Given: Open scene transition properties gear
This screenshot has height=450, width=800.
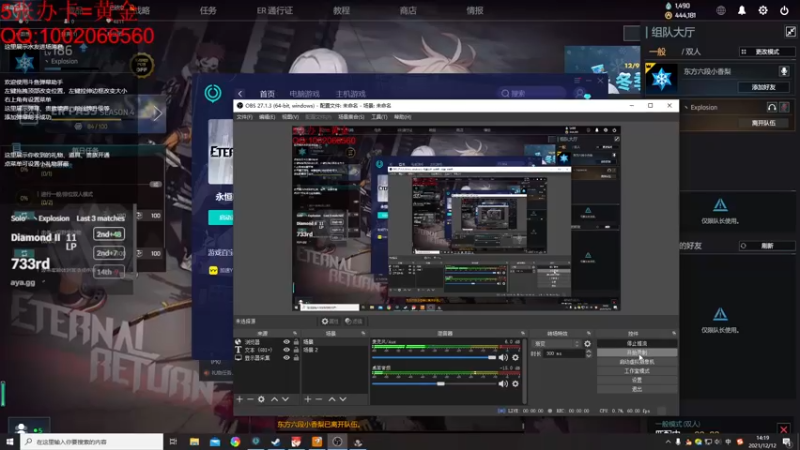Looking at the screenshot, I should (x=587, y=344).
